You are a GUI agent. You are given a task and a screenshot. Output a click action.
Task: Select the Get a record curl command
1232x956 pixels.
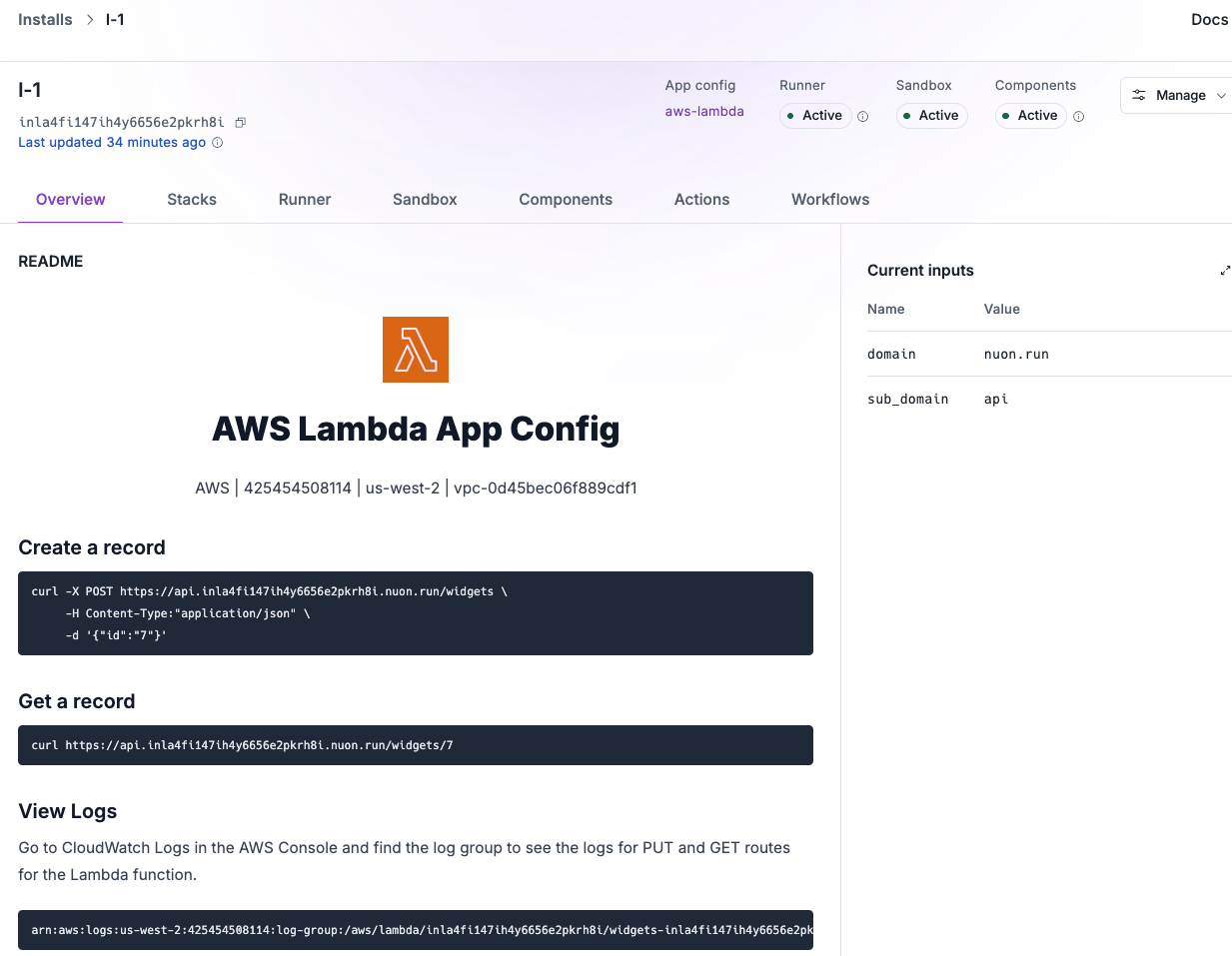click(x=416, y=745)
